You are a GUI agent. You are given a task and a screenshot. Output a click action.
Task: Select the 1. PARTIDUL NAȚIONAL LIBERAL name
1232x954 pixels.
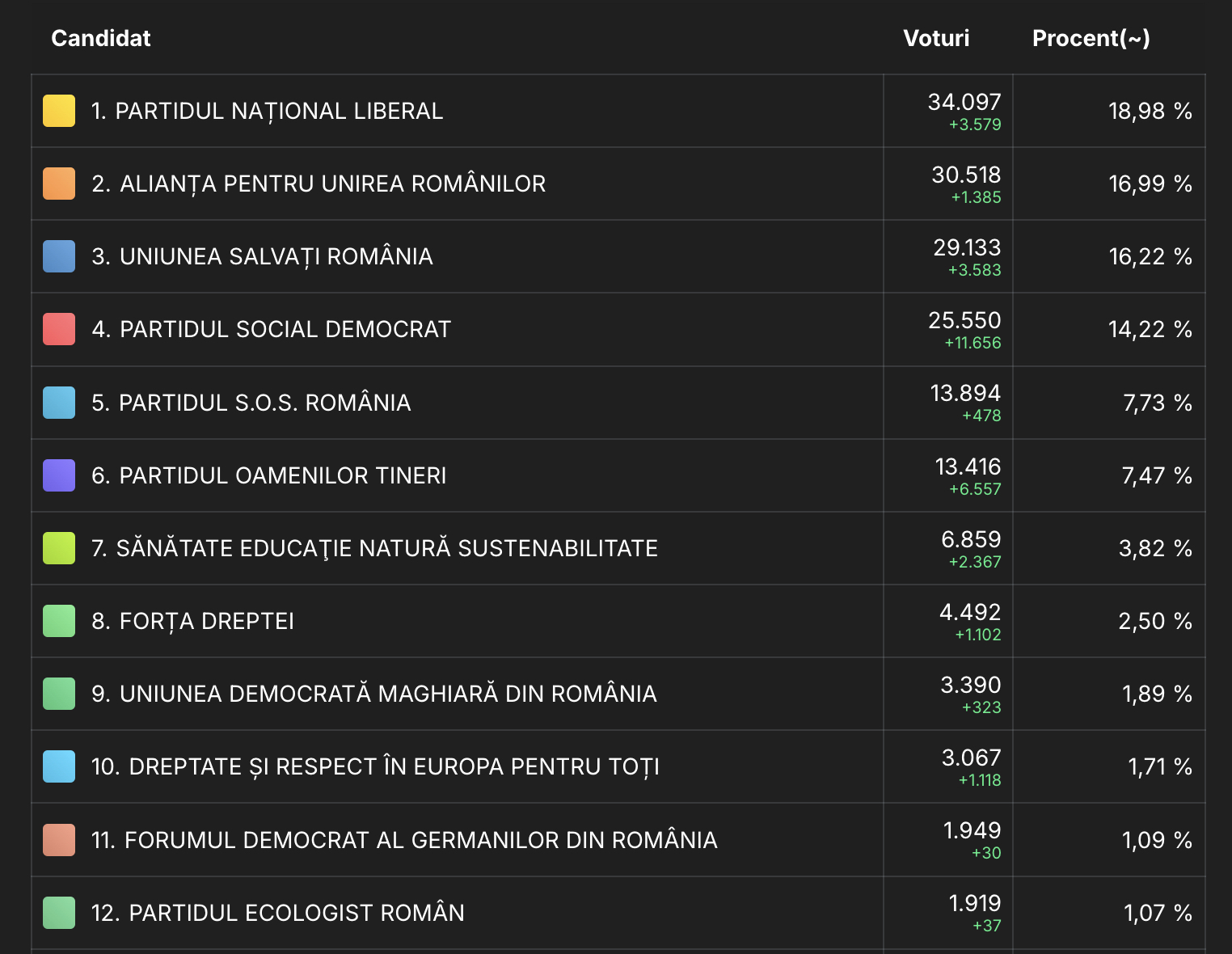point(268,112)
